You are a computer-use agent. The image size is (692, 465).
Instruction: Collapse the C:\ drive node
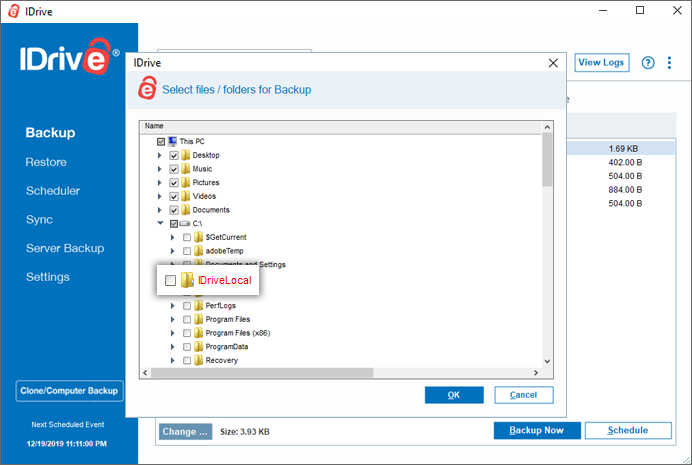tap(160, 223)
